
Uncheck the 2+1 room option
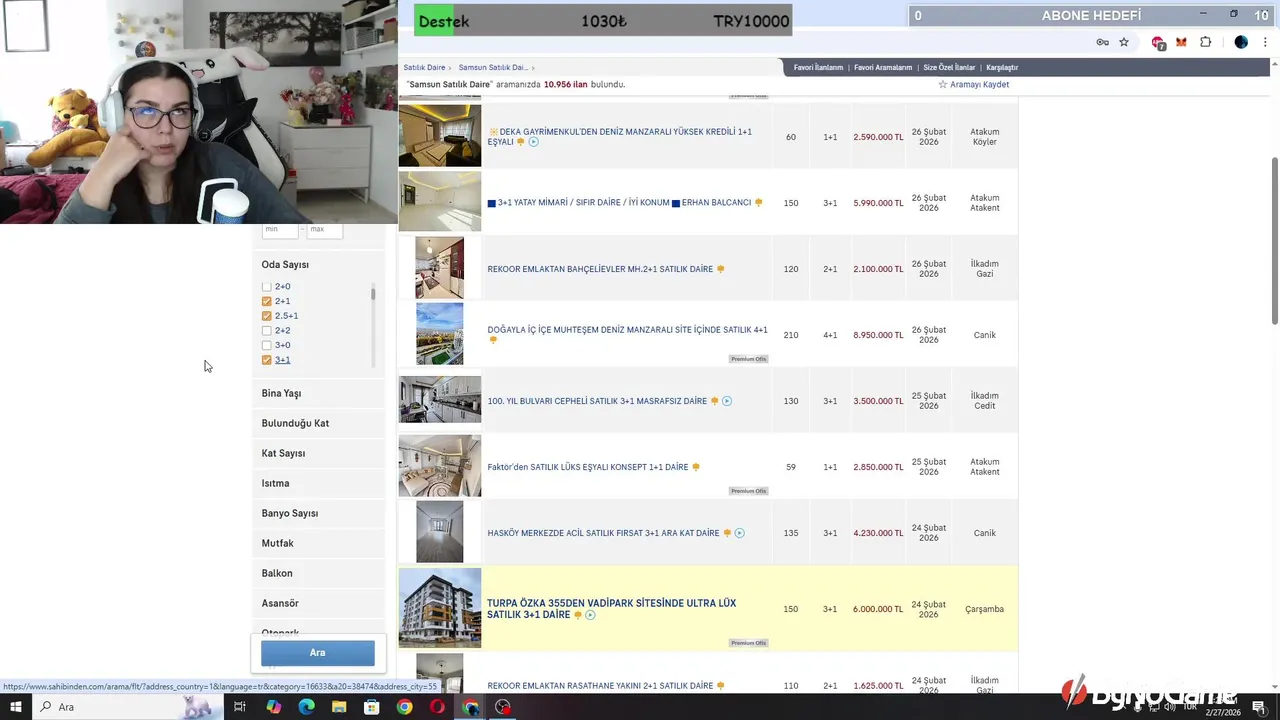(267, 301)
